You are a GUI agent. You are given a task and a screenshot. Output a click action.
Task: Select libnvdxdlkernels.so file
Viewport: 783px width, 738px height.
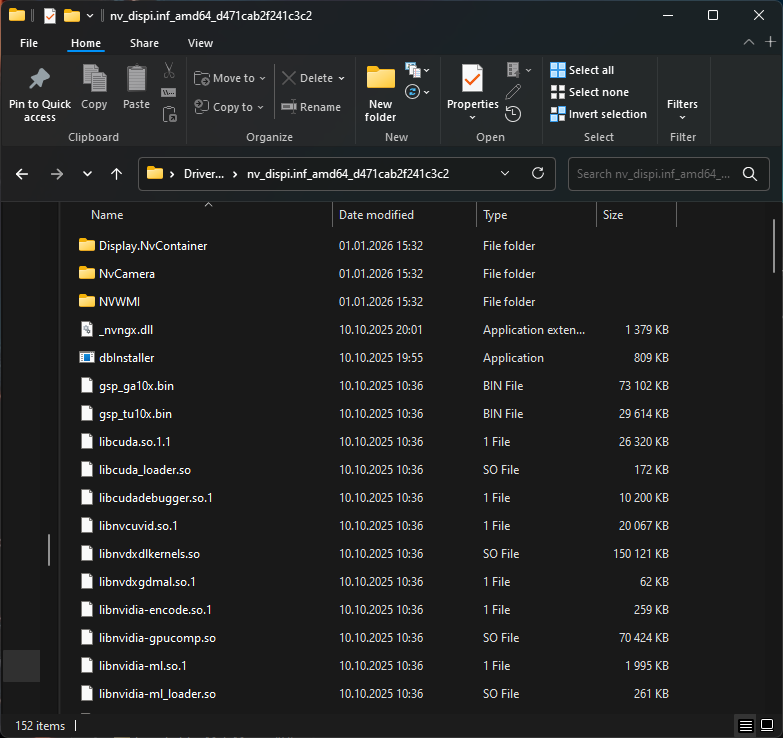click(x=375, y=554)
